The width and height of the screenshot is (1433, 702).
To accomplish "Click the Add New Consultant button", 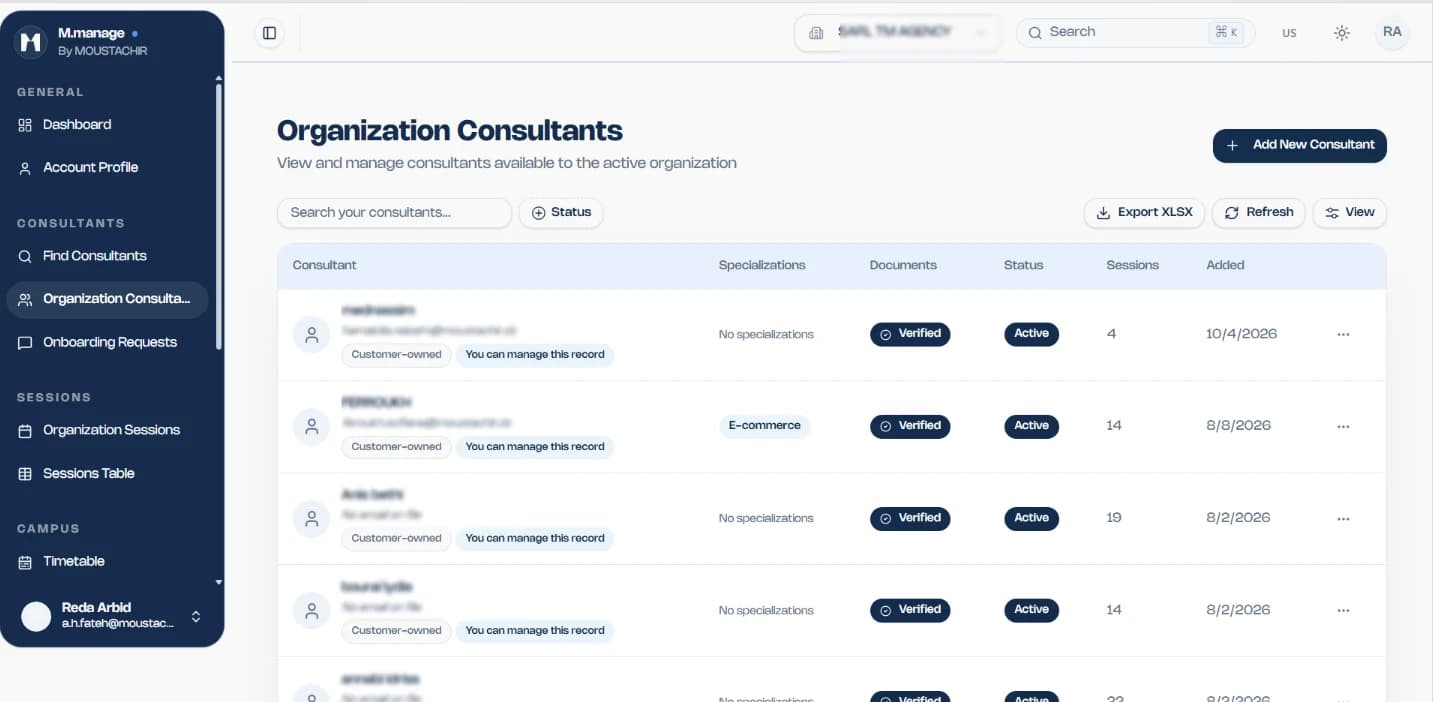I will [x=1300, y=145].
